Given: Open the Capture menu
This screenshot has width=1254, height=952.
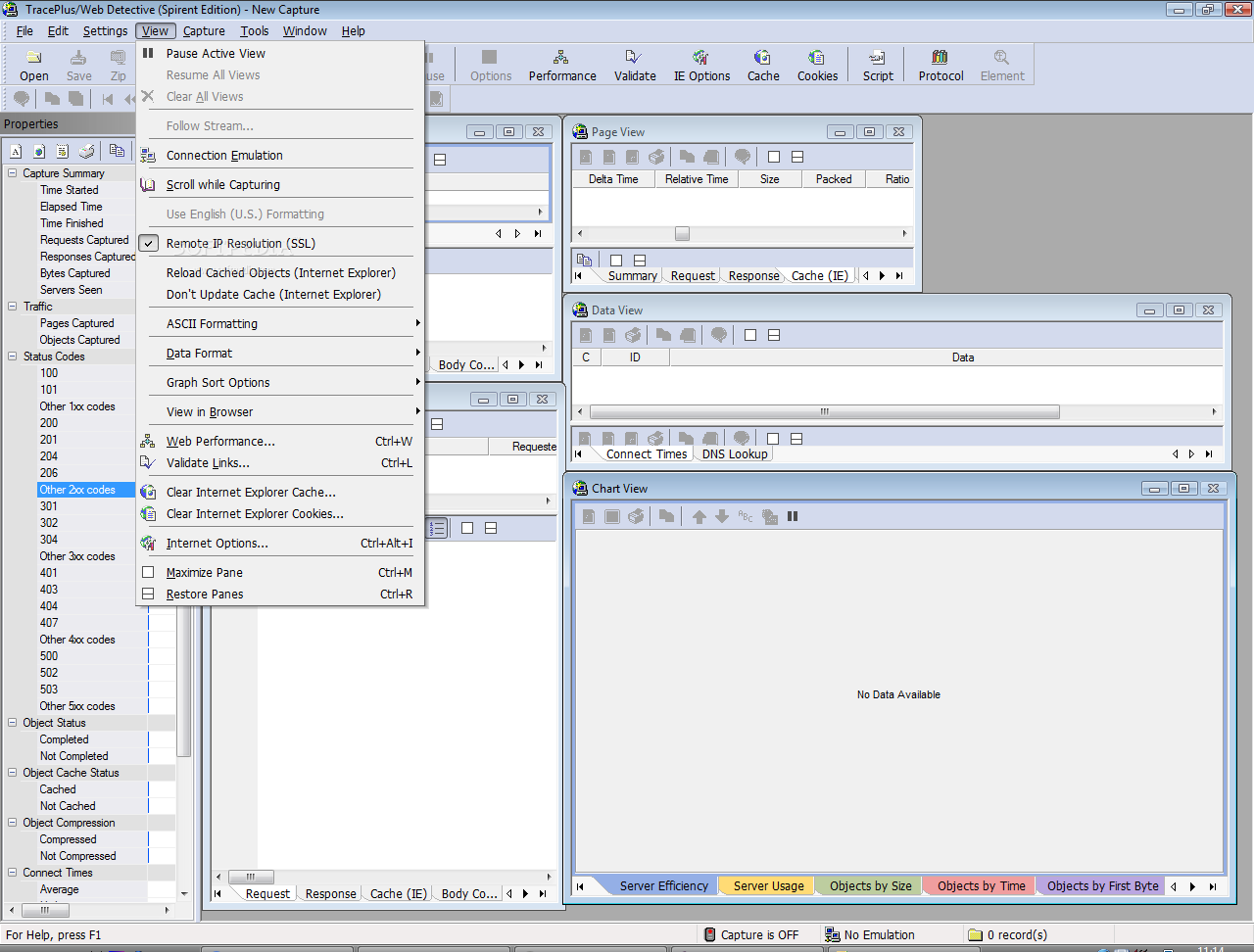Looking at the screenshot, I should point(204,30).
